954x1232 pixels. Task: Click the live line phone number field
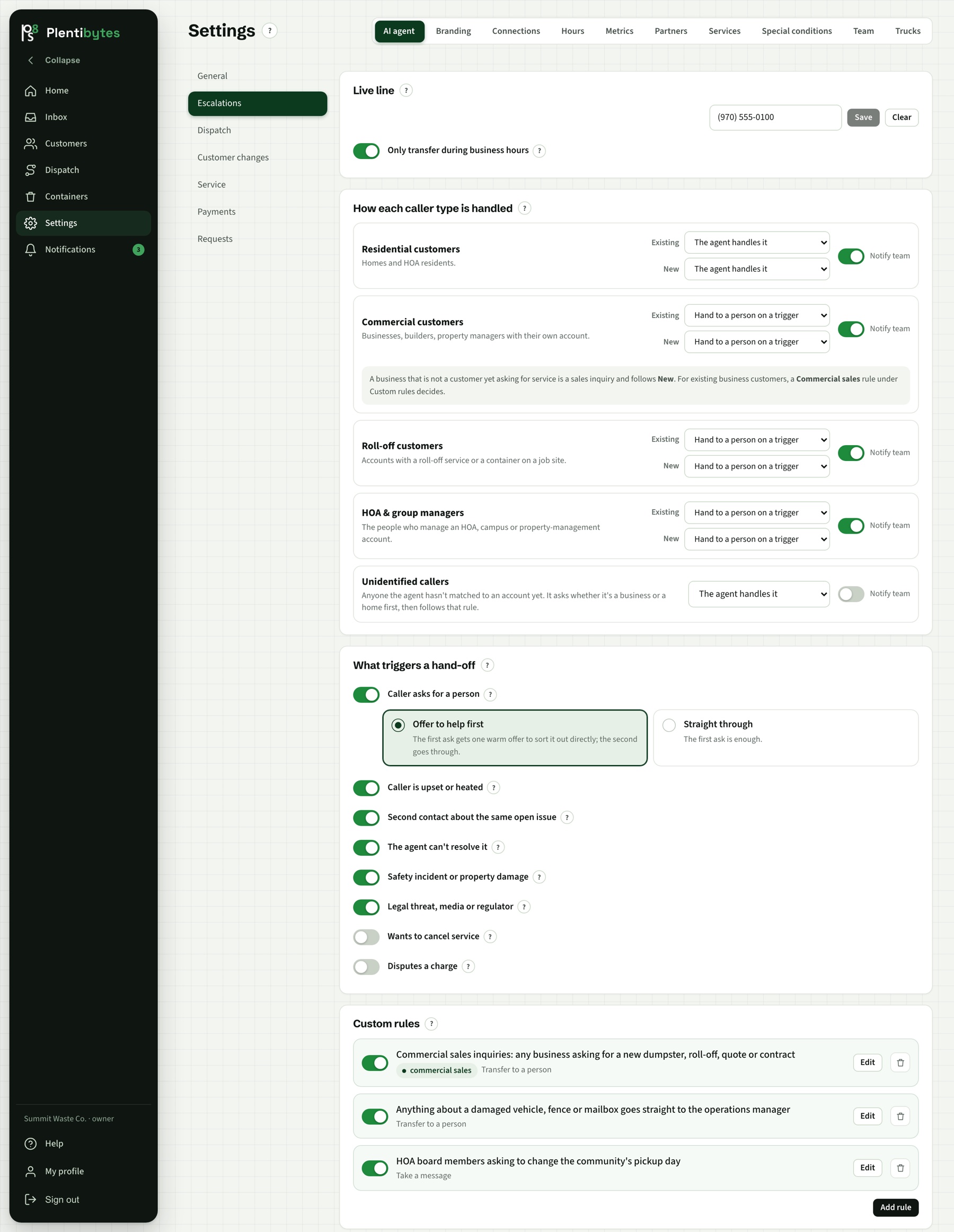tap(775, 118)
